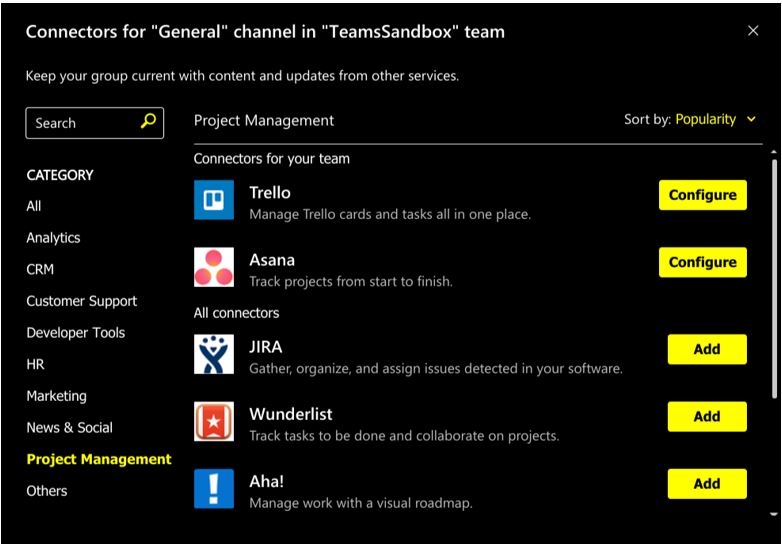Click 'Gather, organize, and assign issues' description
The image size is (782, 544).
(436, 369)
